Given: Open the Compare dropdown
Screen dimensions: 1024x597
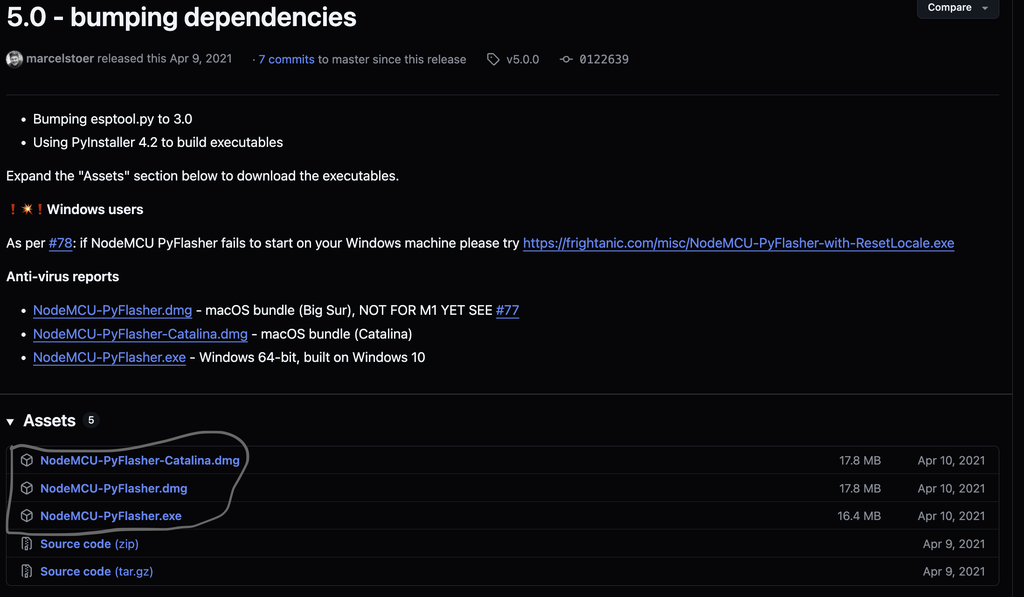Looking at the screenshot, I should (x=957, y=8).
